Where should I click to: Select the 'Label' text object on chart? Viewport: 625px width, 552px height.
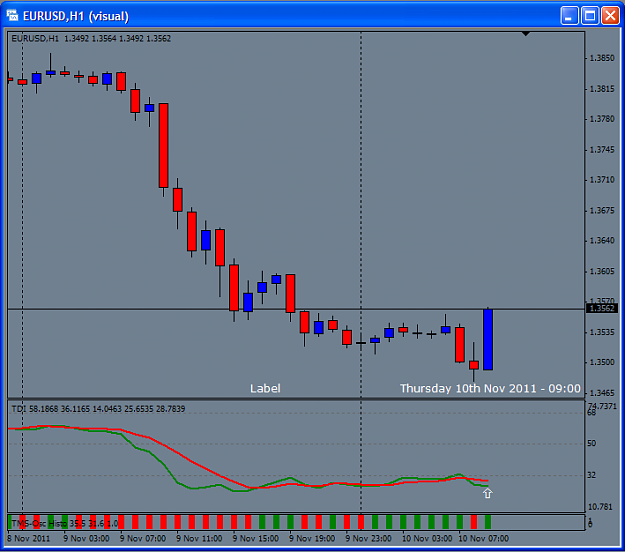(x=265, y=388)
